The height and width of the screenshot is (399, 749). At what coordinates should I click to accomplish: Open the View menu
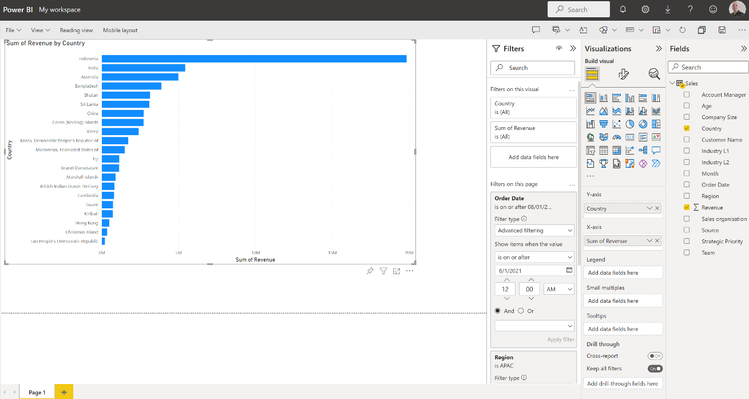coord(40,30)
